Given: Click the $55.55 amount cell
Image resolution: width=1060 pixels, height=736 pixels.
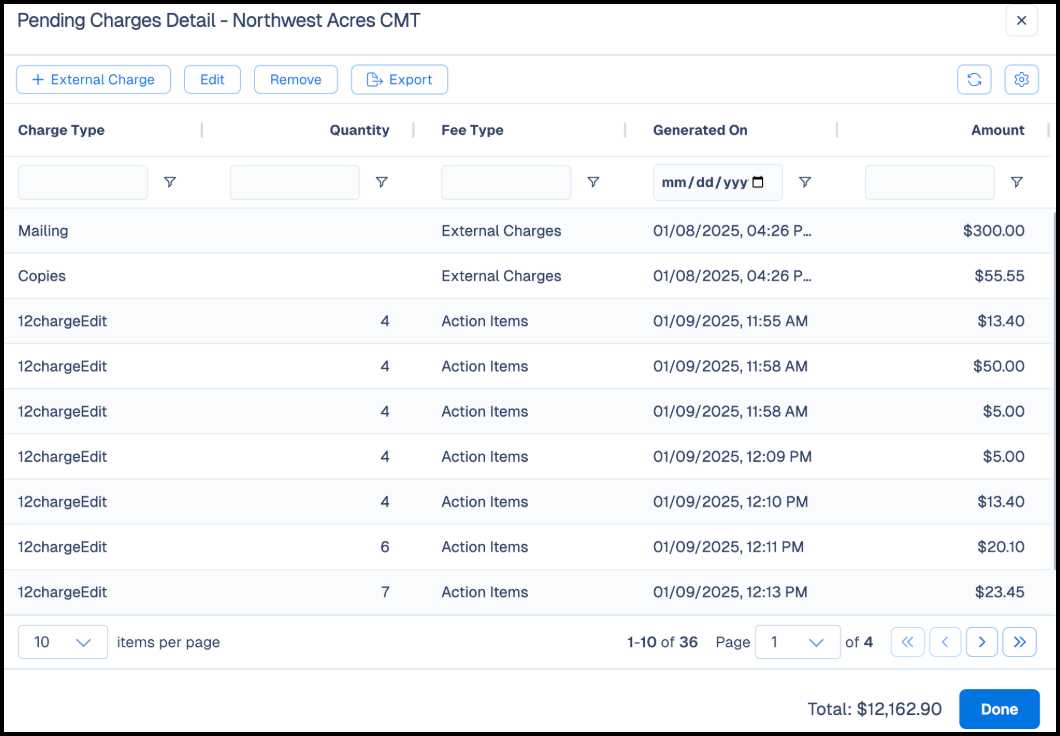Looking at the screenshot, I should [999, 276].
